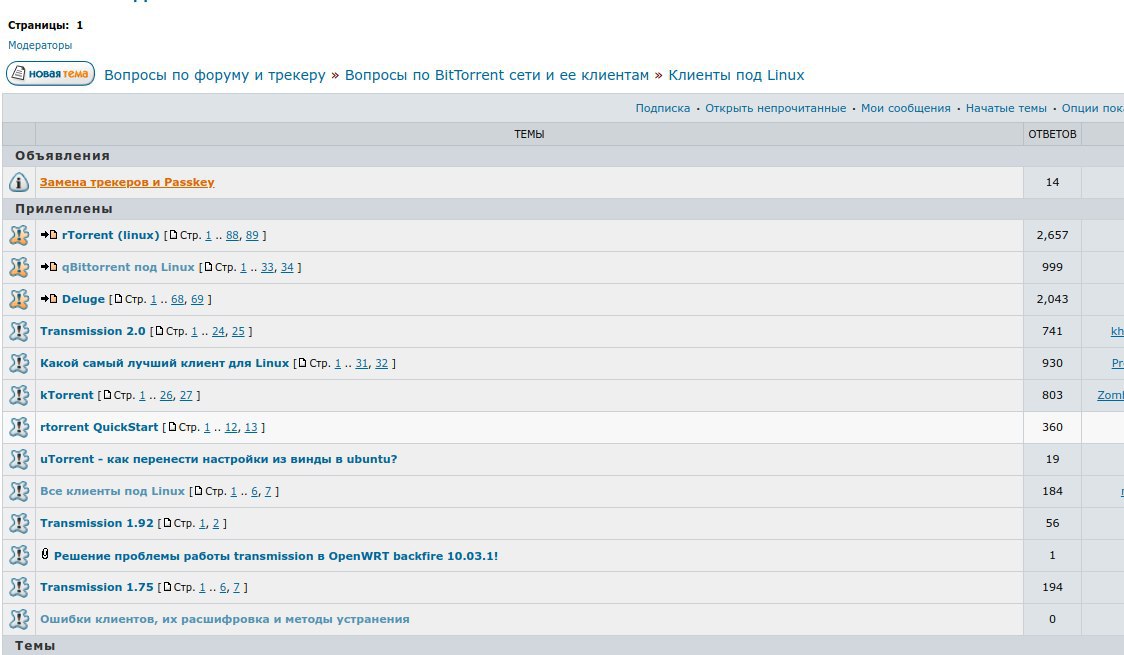Click info icon beside Замена трекеров announcement
The height and width of the screenshot is (655, 1124).
[x=19, y=182]
